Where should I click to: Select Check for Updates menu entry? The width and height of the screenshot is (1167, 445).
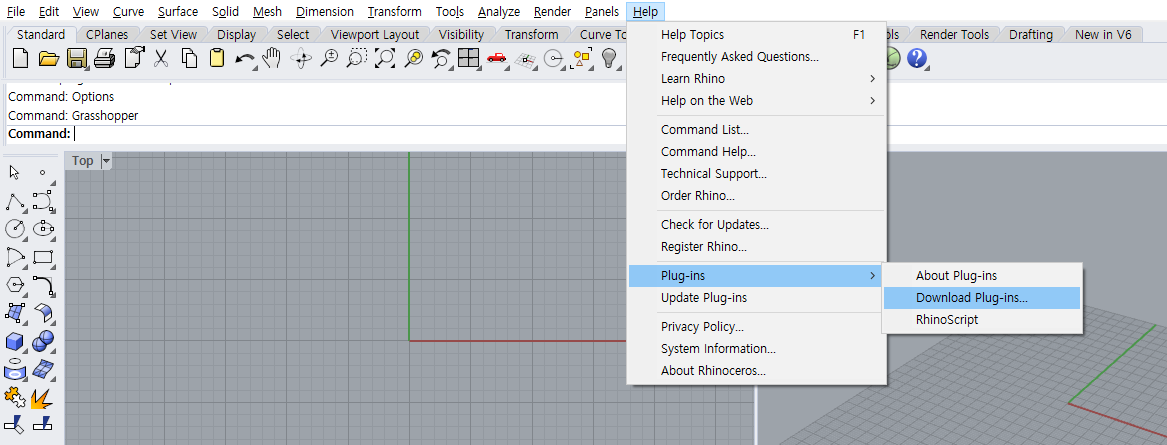tap(756, 225)
